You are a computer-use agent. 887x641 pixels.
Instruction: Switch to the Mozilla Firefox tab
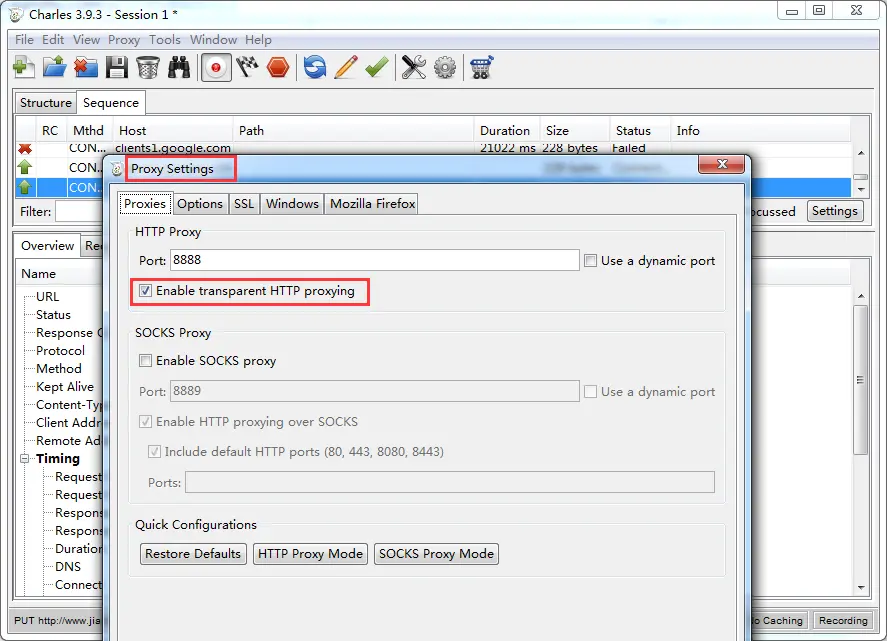pyautogui.click(x=372, y=204)
